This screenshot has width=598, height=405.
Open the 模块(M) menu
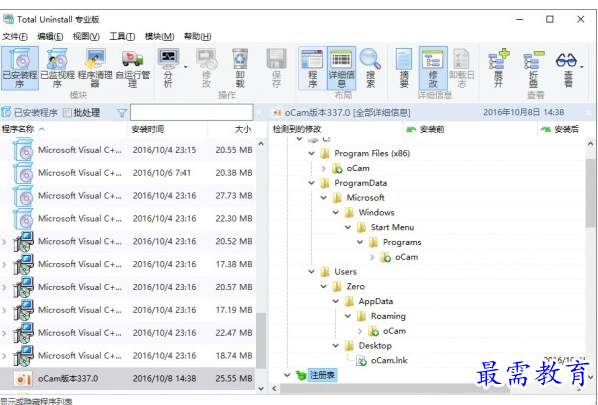[x=159, y=37]
